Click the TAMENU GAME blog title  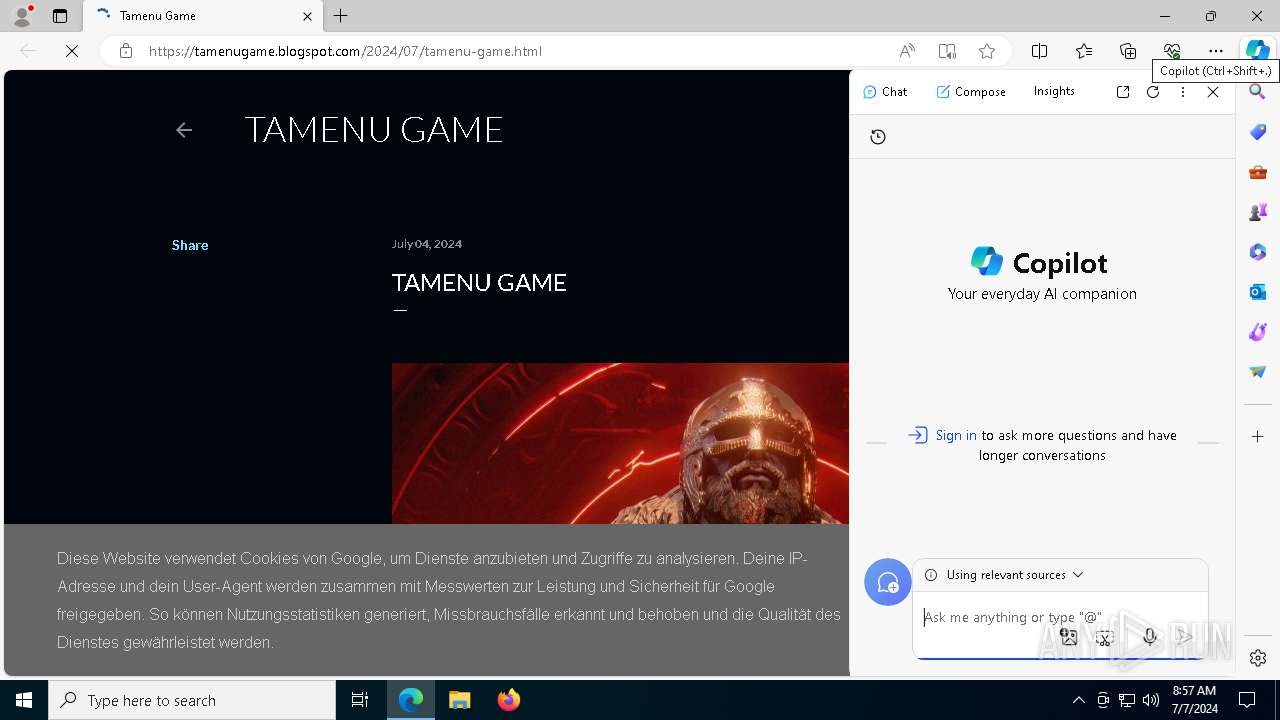click(x=374, y=129)
